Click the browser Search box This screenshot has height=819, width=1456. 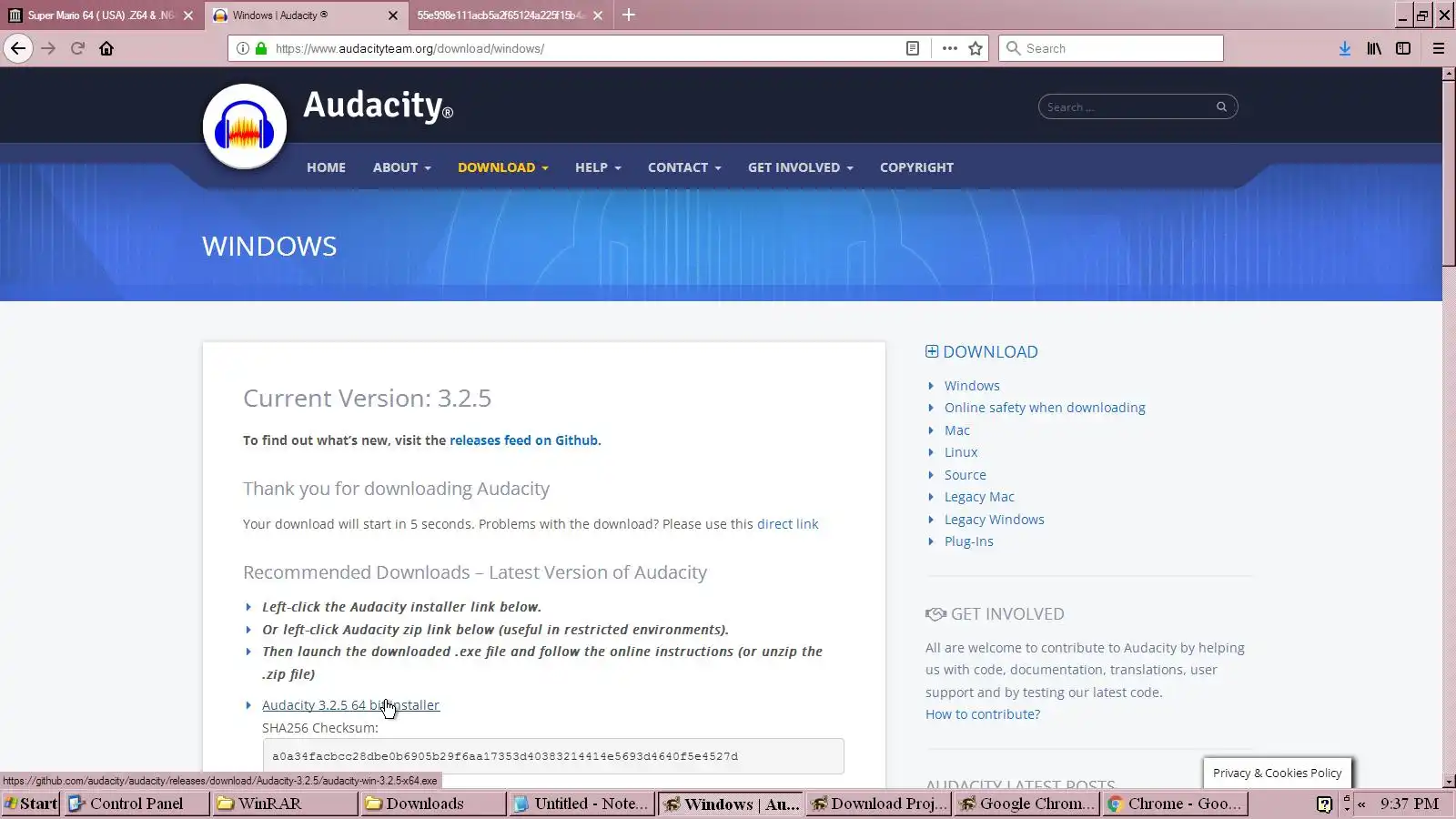click(1110, 48)
